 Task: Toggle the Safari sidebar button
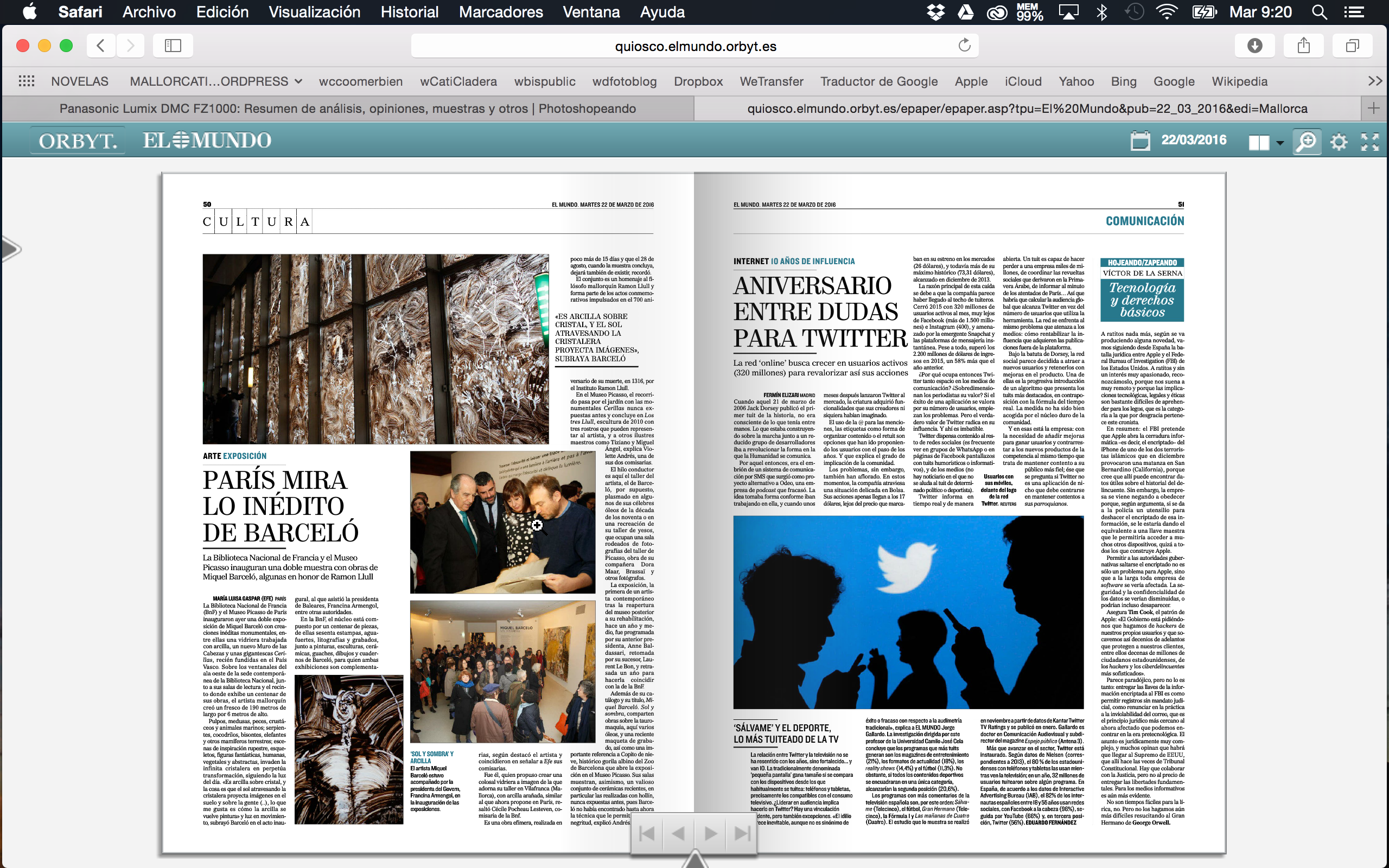[173, 46]
